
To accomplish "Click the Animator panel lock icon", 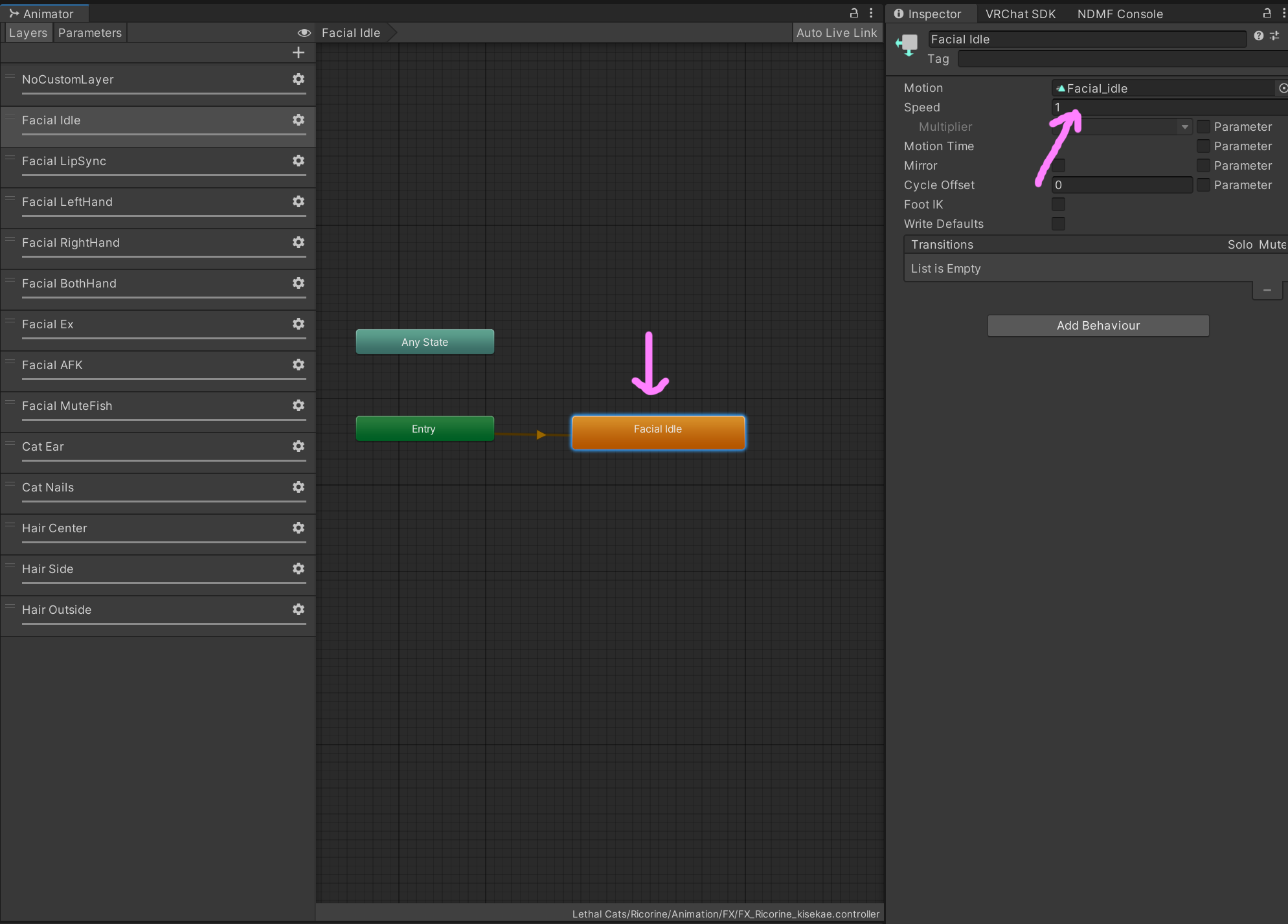I will tap(853, 13).
